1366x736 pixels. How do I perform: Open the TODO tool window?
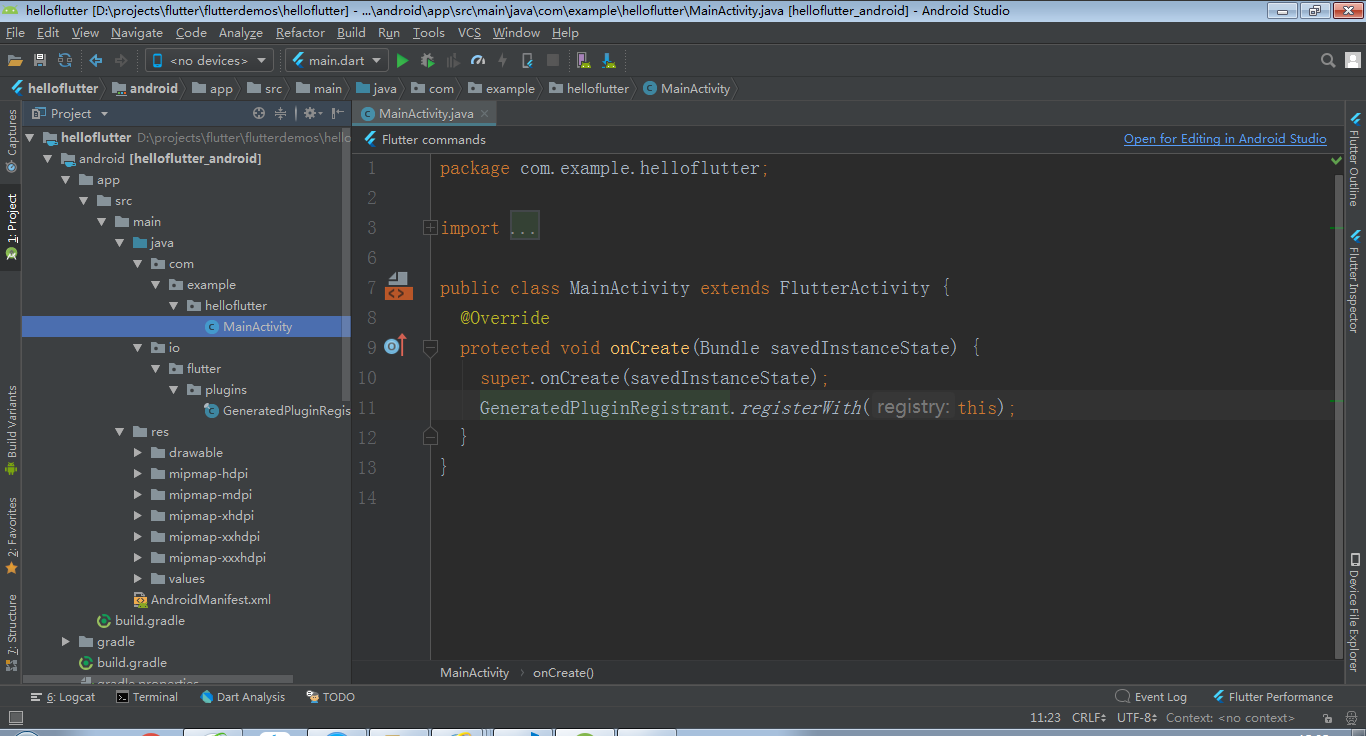pos(330,697)
